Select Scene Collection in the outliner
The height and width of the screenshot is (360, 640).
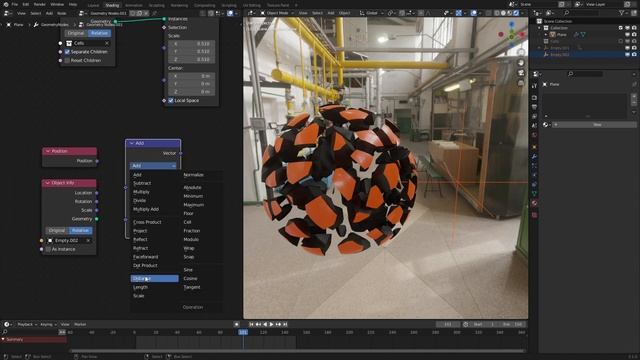tap(558, 21)
